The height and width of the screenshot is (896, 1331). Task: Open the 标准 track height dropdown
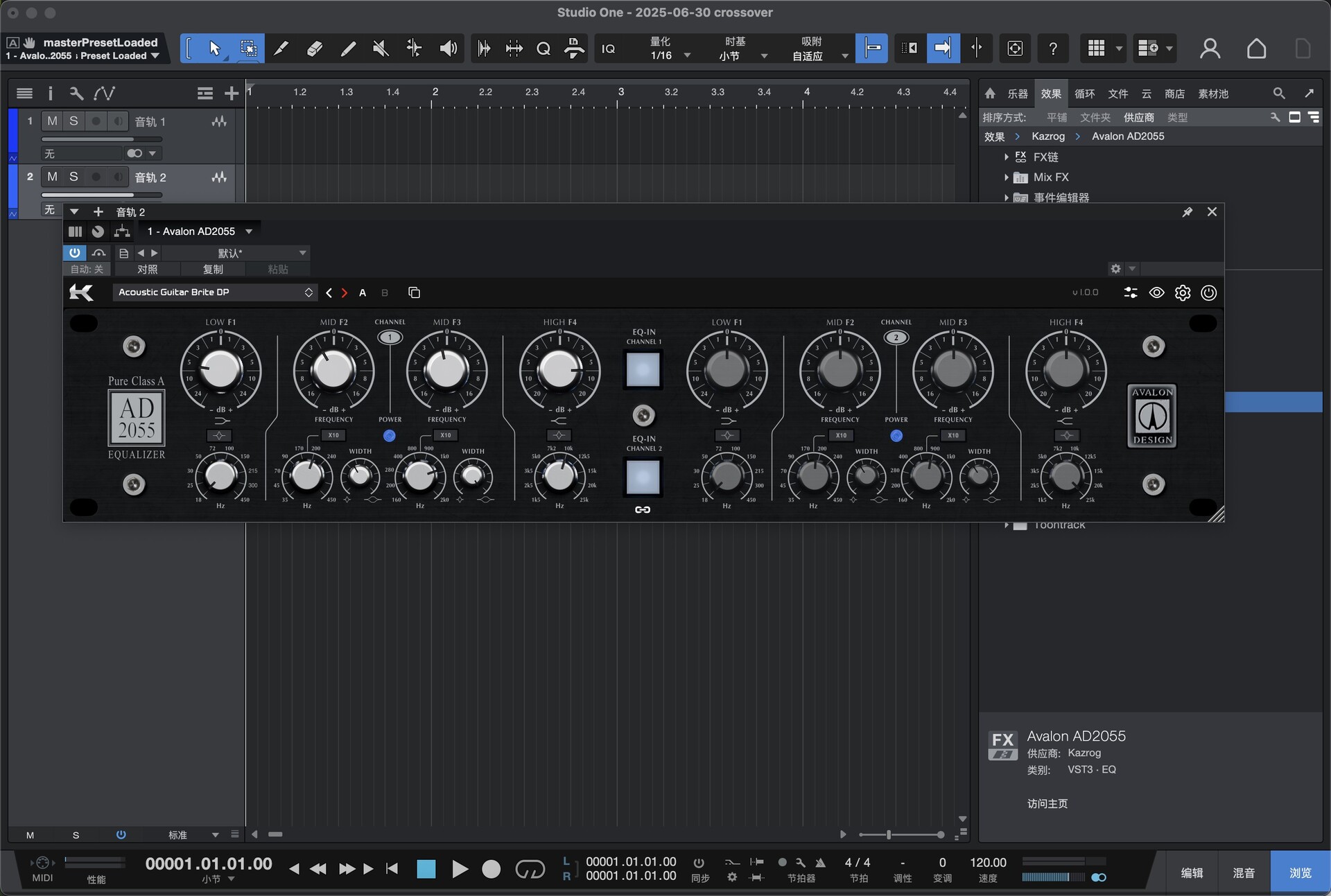coord(193,835)
